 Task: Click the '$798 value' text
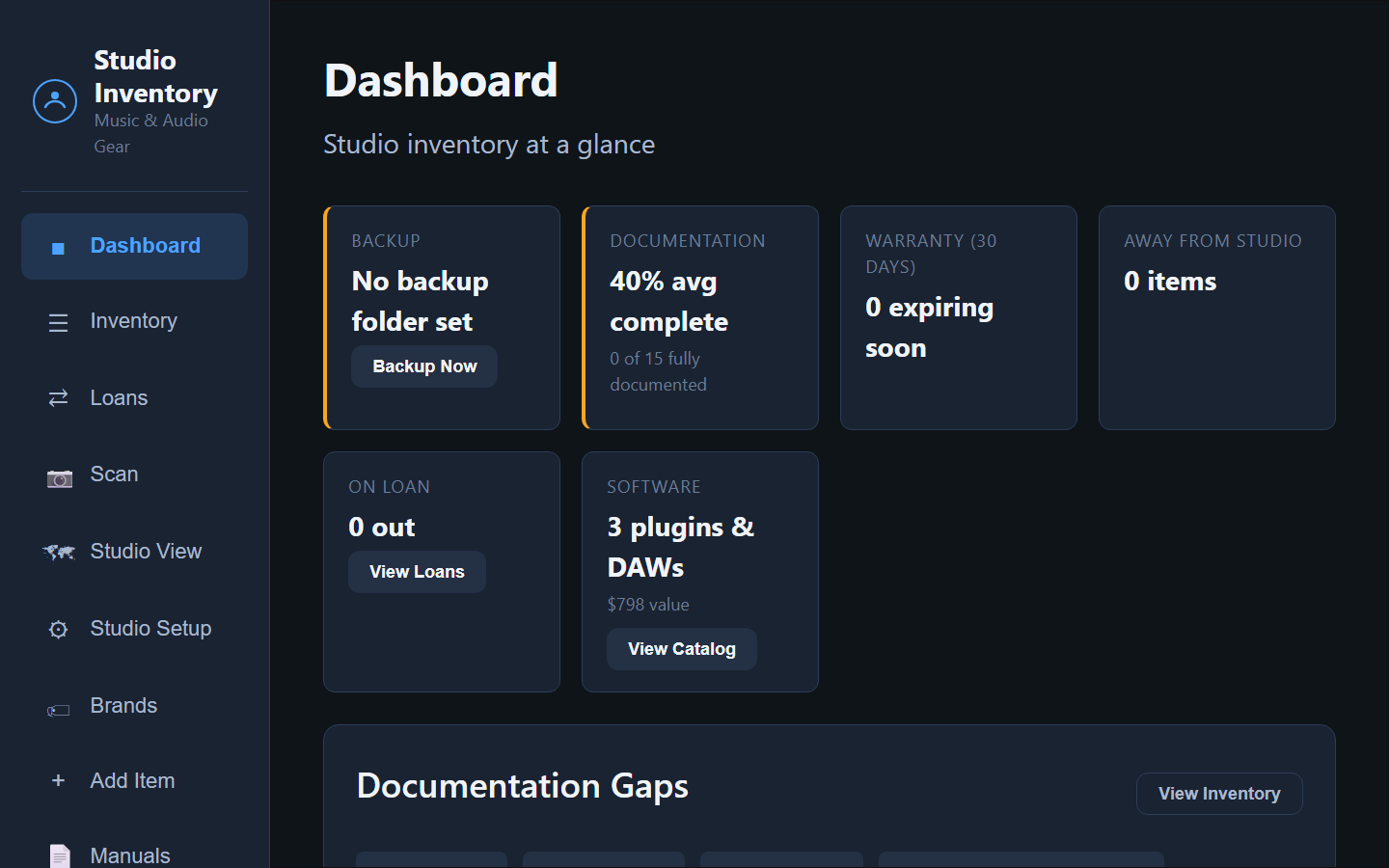[x=648, y=605]
